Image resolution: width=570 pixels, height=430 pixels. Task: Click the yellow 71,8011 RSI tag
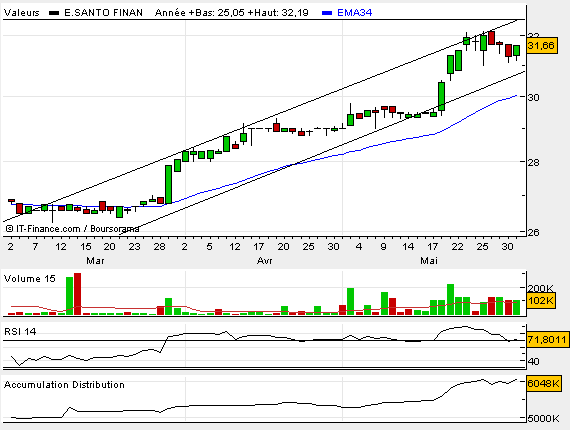point(548,340)
